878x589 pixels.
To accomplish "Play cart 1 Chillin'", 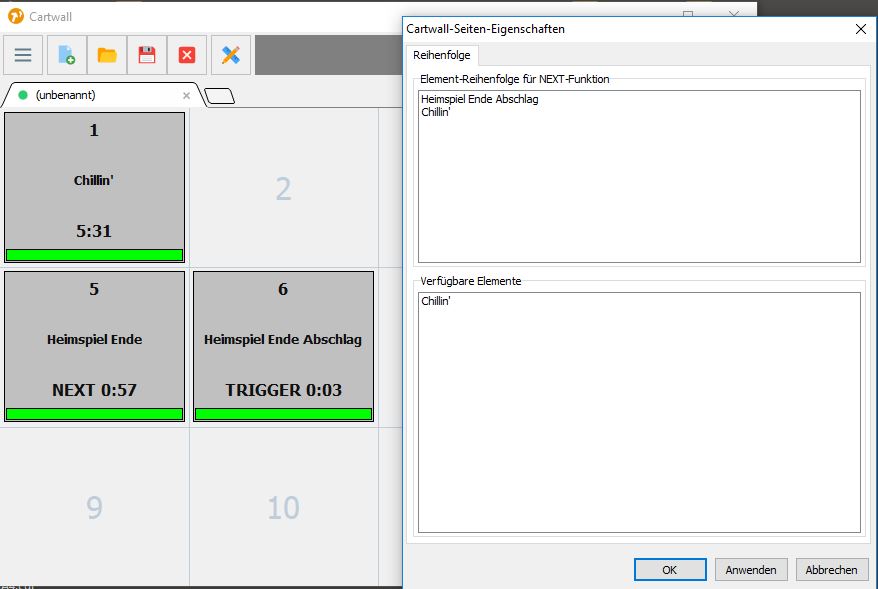I will [94, 181].
